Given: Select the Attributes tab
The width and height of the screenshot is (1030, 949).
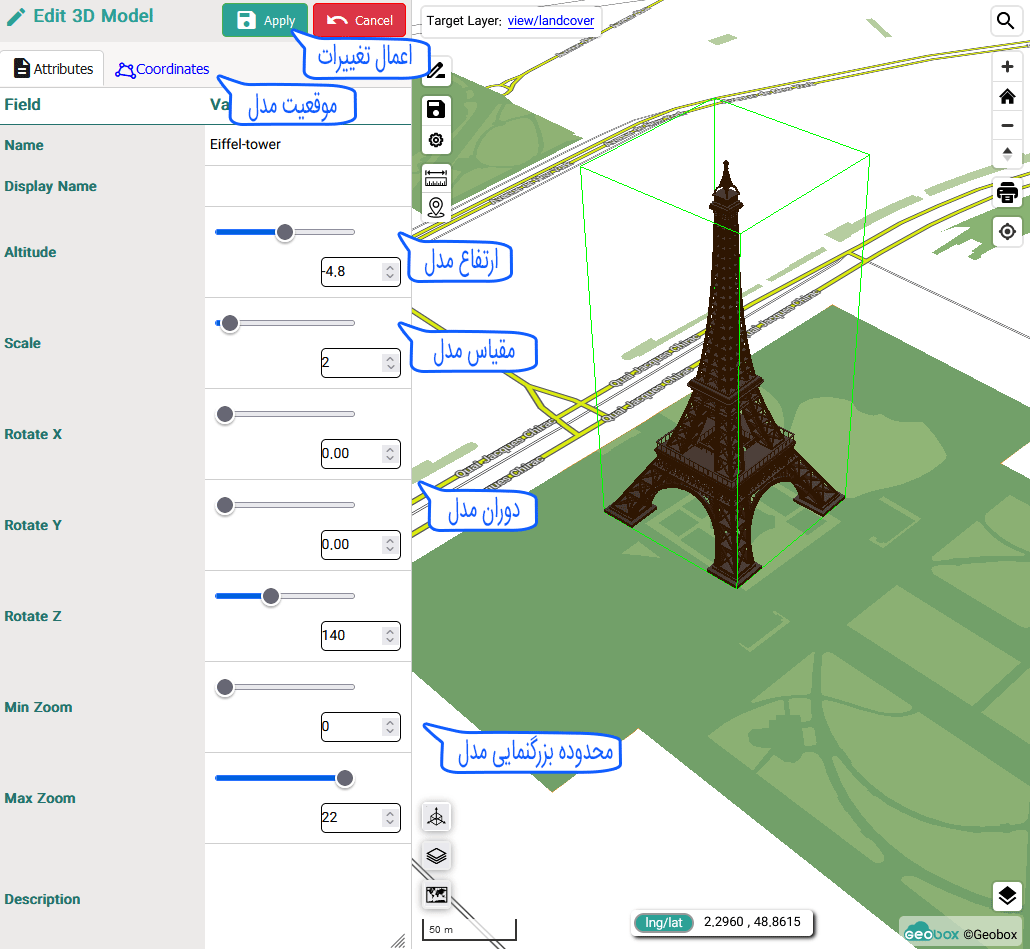Looking at the screenshot, I should click(x=53, y=69).
